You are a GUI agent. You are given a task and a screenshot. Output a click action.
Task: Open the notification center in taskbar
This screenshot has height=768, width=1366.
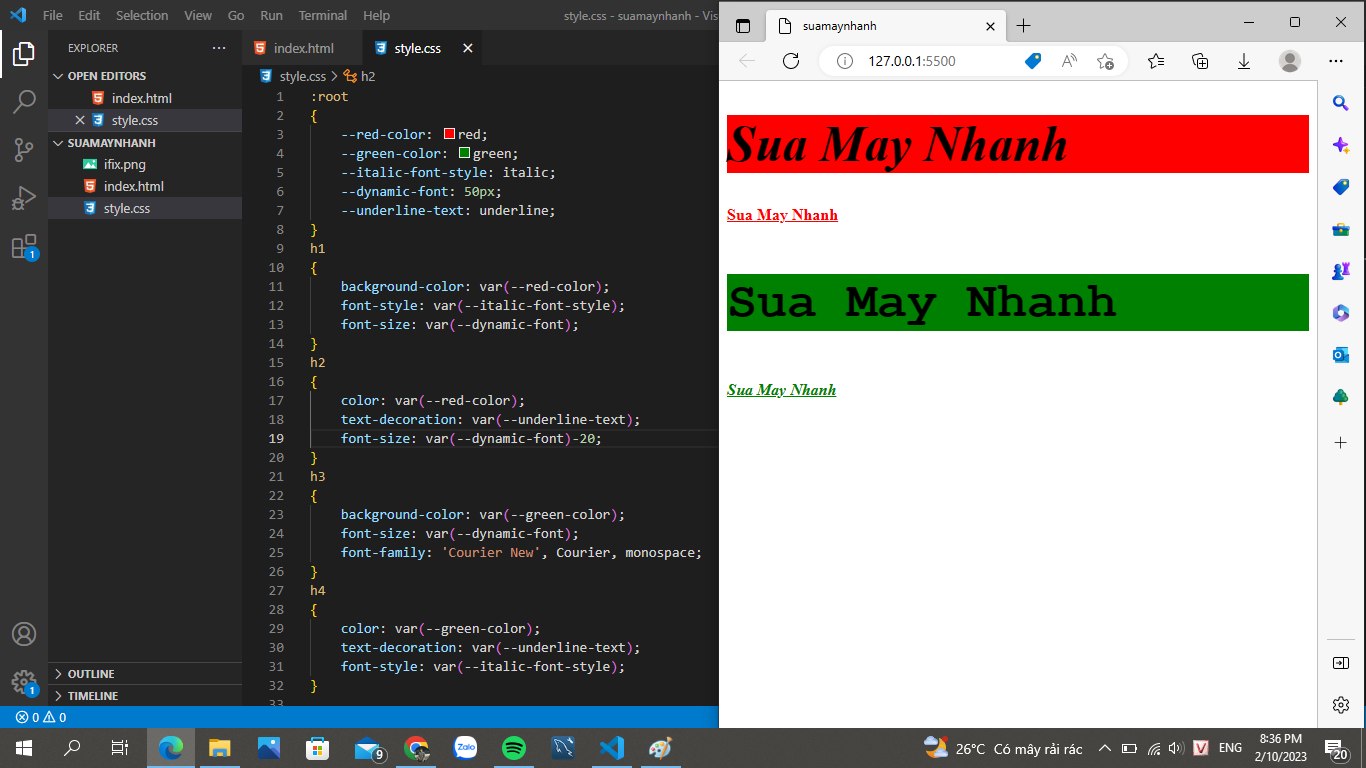[1336, 748]
